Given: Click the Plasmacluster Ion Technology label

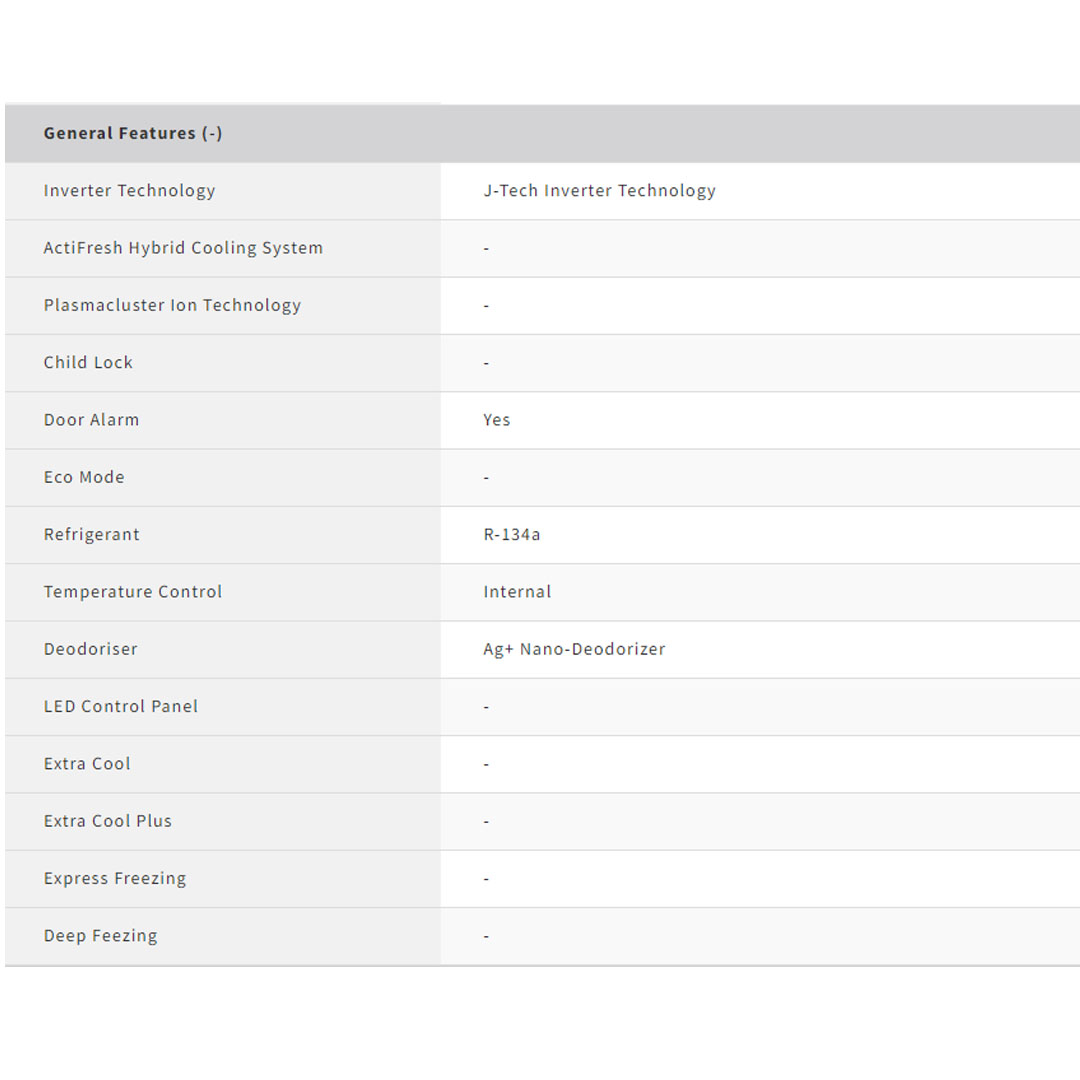Looking at the screenshot, I should coord(172,306).
